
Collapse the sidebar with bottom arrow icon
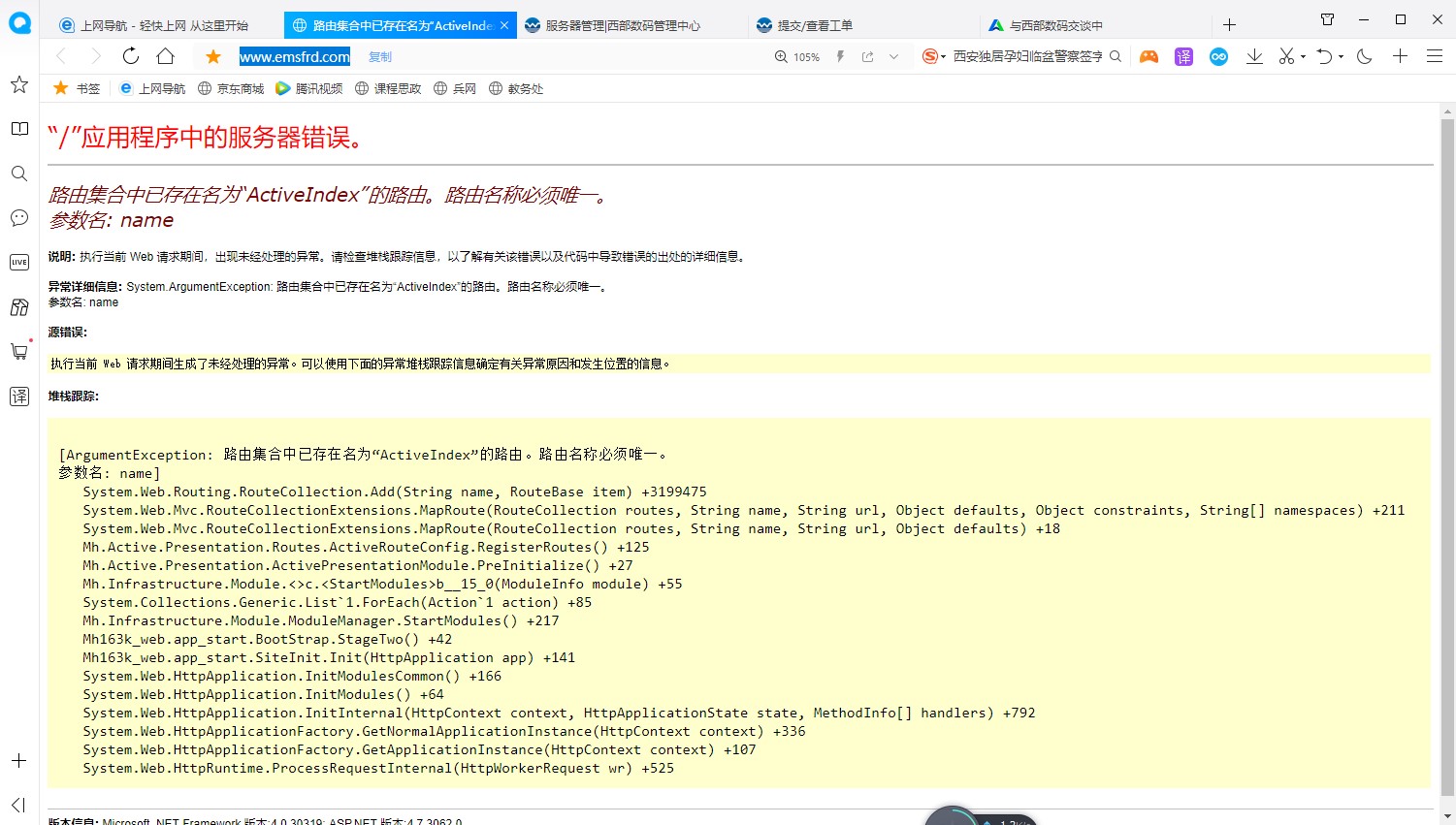coord(18,805)
